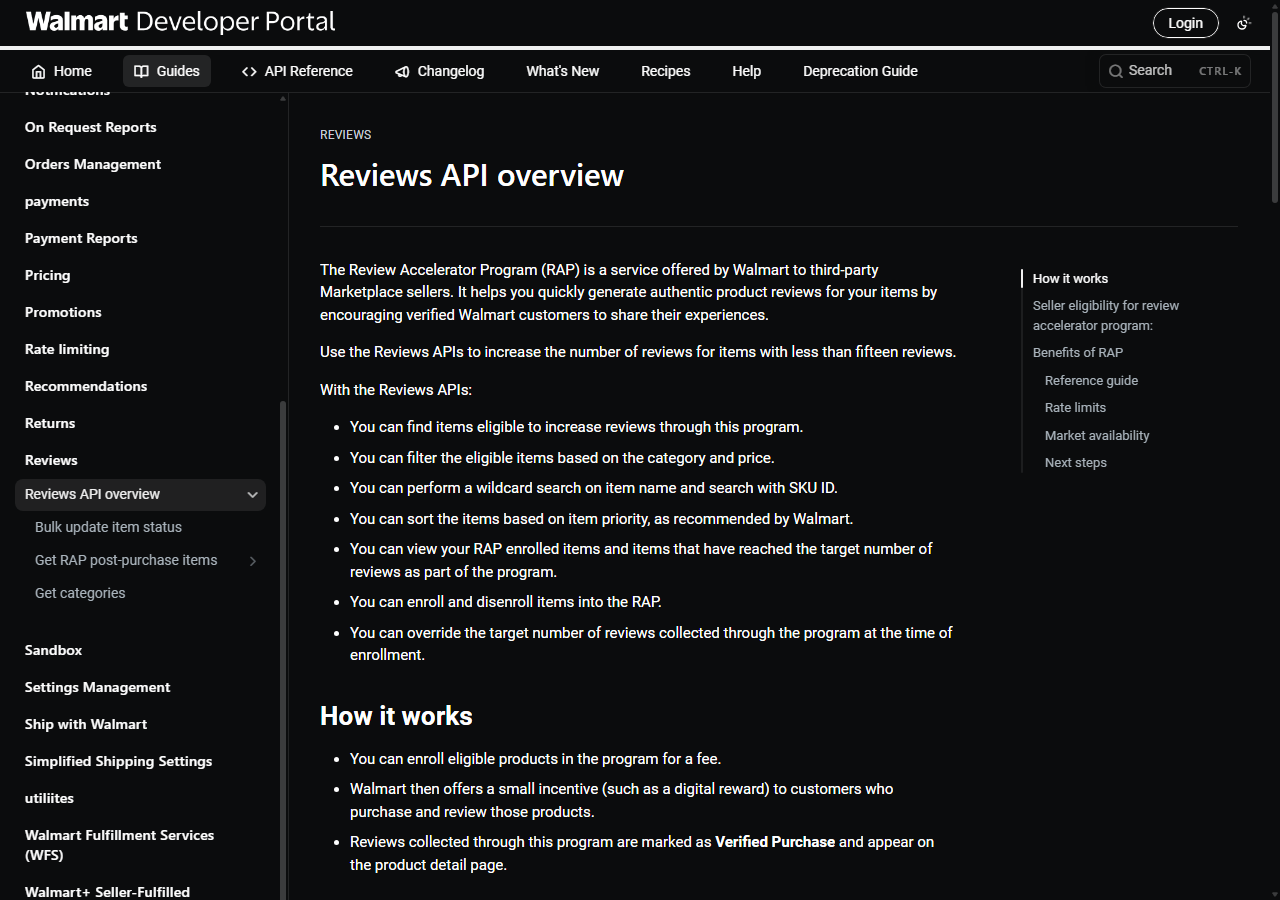Open the Deprecation Guide tab
Viewport: 1280px width, 900px height.
pos(860,71)
